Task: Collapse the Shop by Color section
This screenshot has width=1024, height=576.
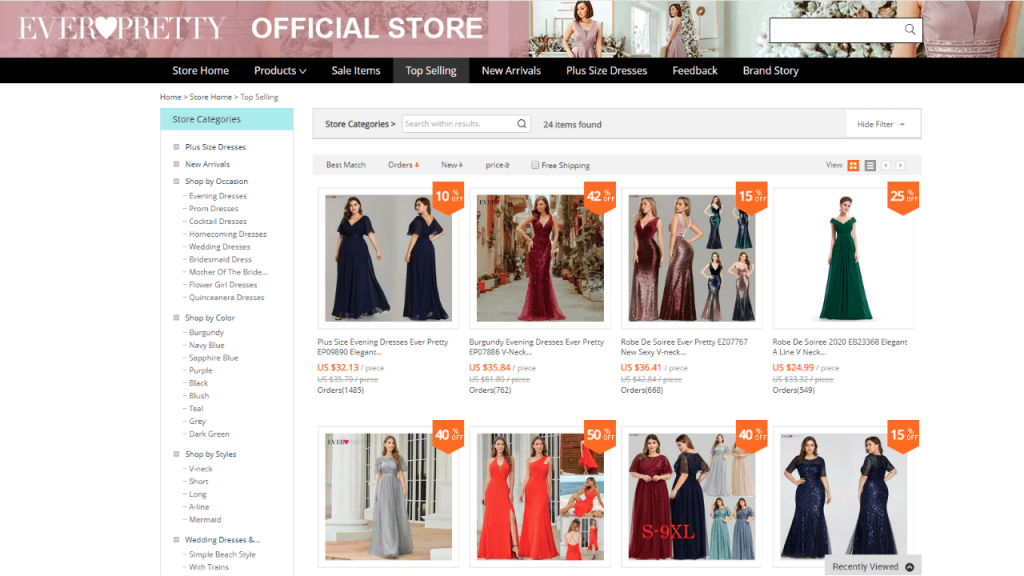Action: pos(176,317)
